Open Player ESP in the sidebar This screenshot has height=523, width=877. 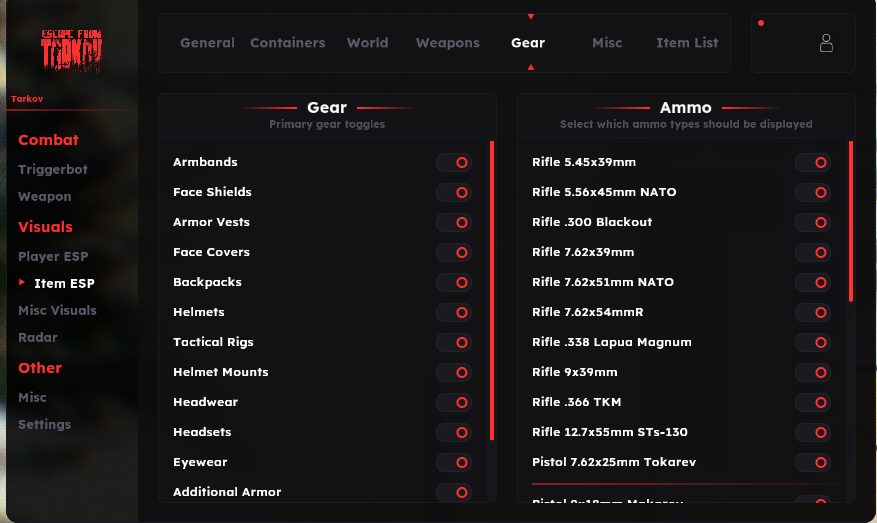point(53,257)
